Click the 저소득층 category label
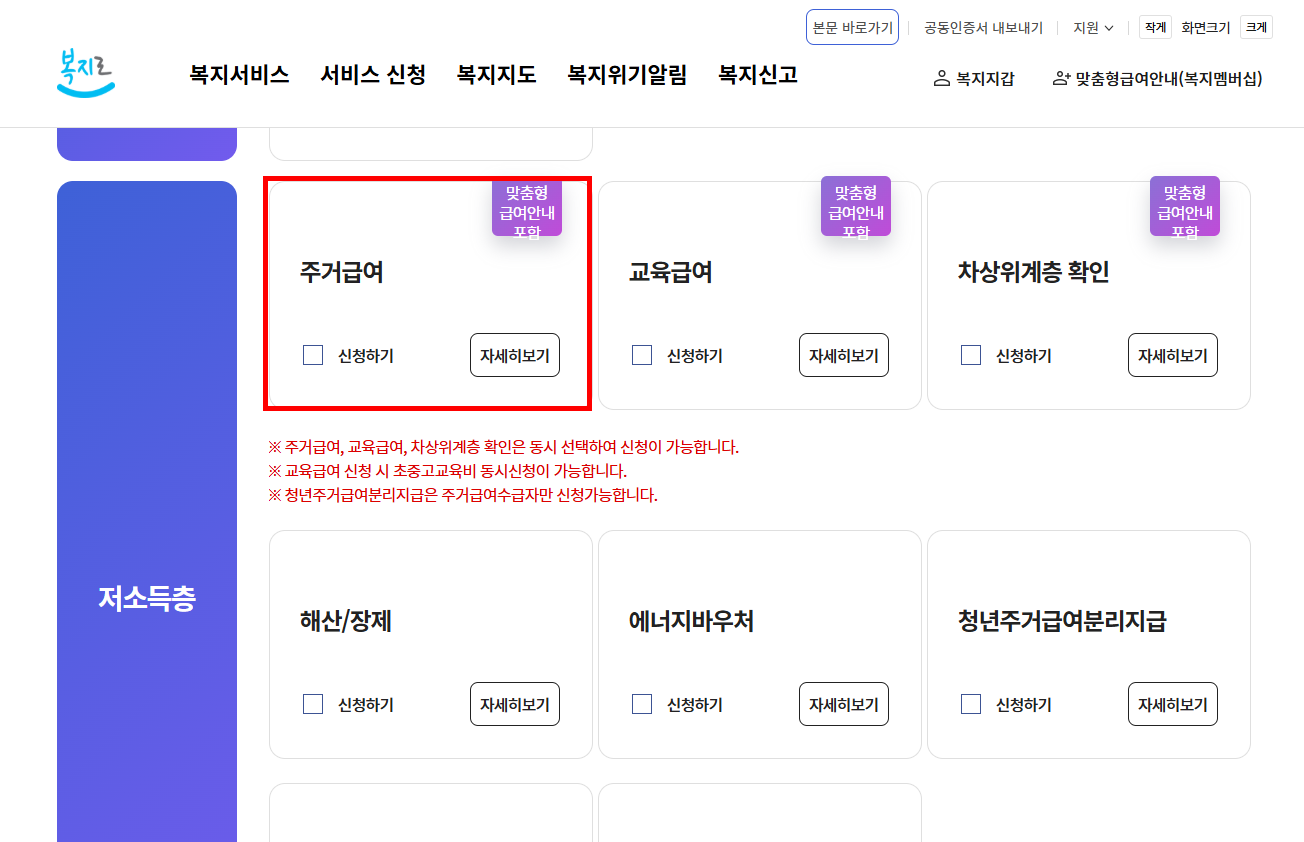 point(147,598)
